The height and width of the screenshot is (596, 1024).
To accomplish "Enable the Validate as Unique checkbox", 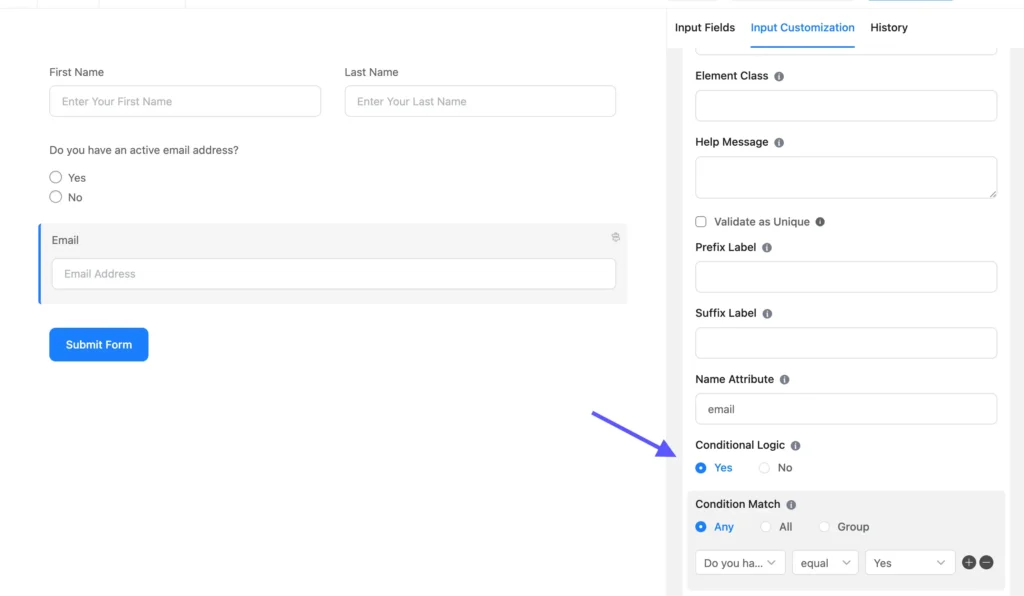I will [x=698, y=221].
